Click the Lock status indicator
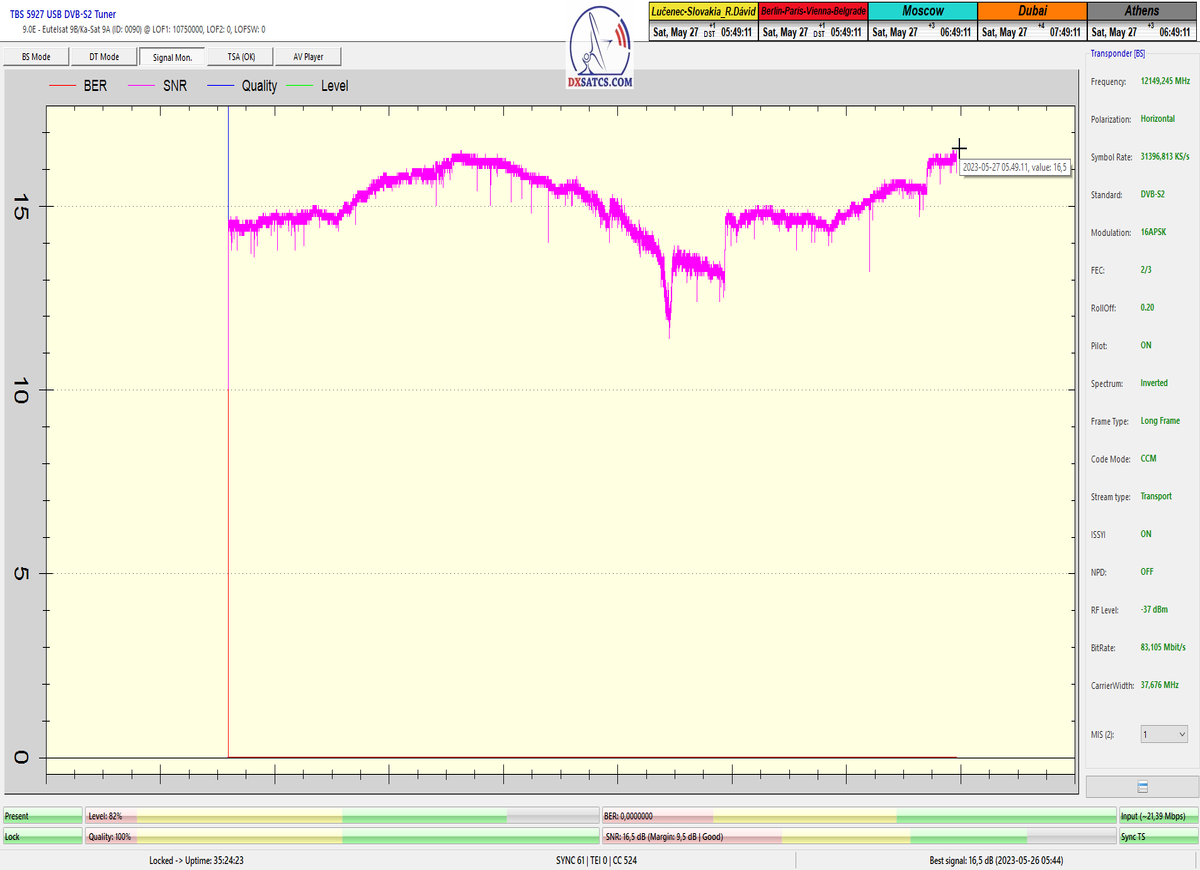Screen dimensions: 1200x870 click(x=42, y=836)
